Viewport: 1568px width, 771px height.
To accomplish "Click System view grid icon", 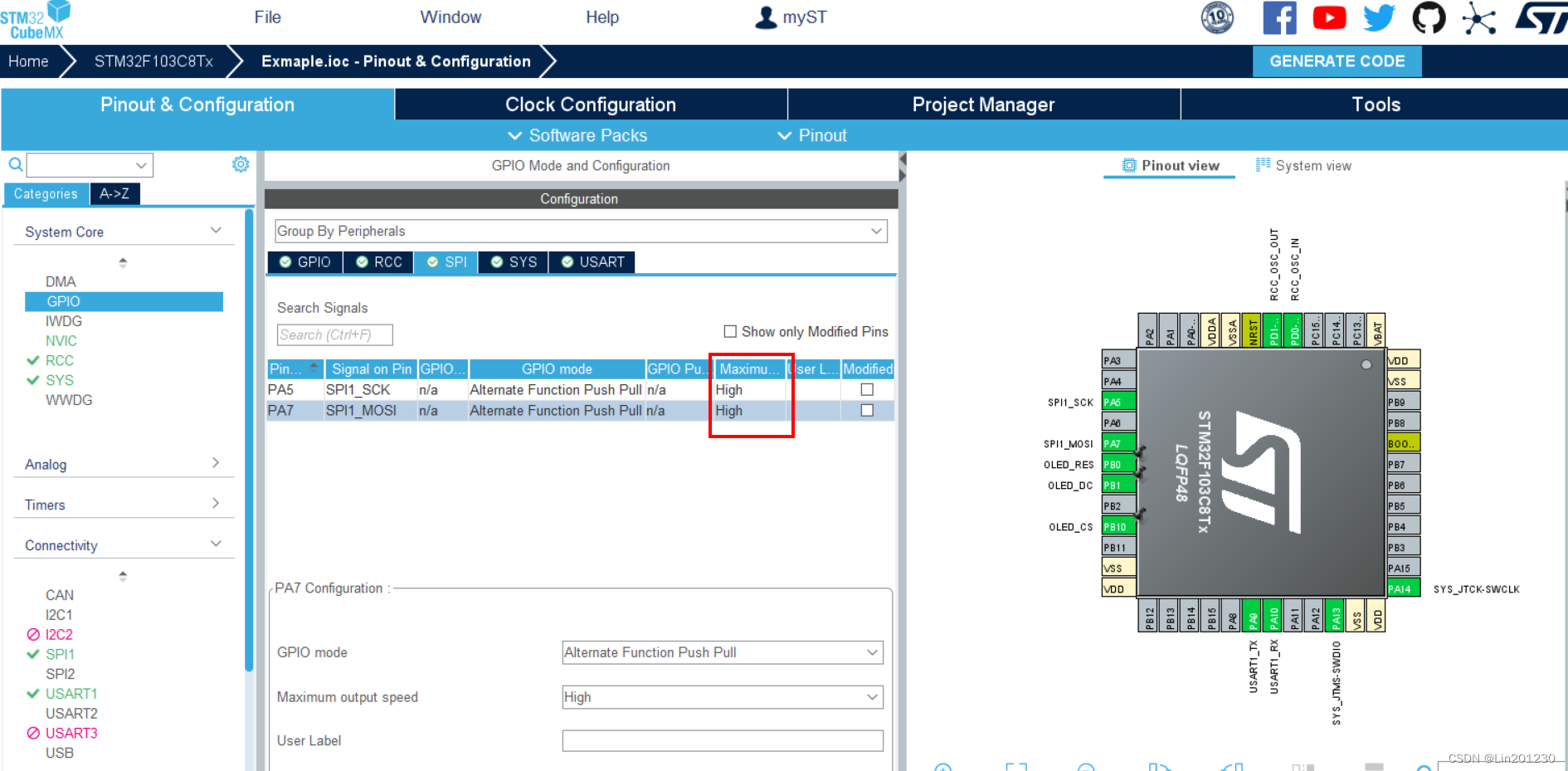I will [x=1263, y=164].
